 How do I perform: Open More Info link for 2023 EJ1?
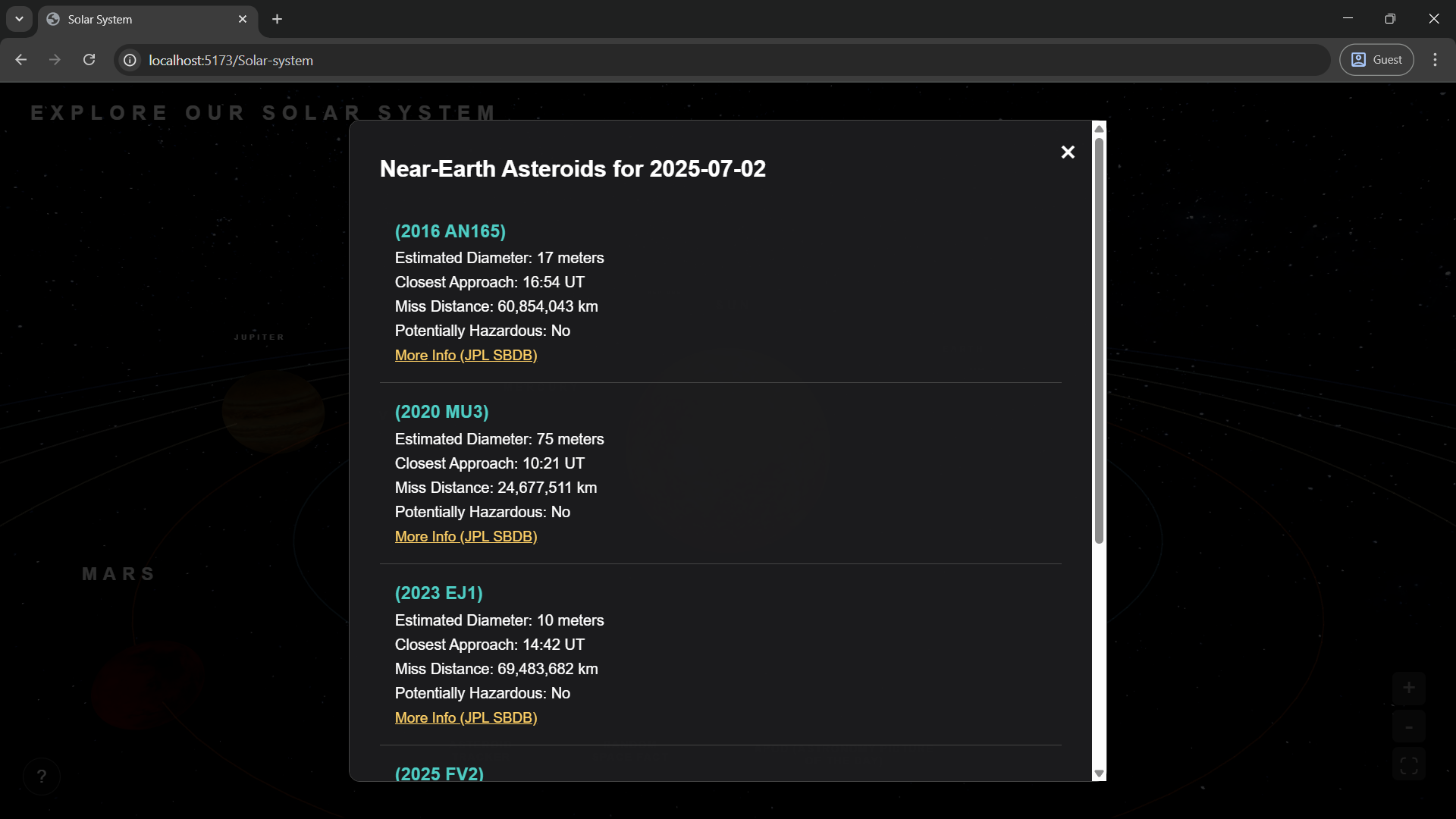[466, 718]
